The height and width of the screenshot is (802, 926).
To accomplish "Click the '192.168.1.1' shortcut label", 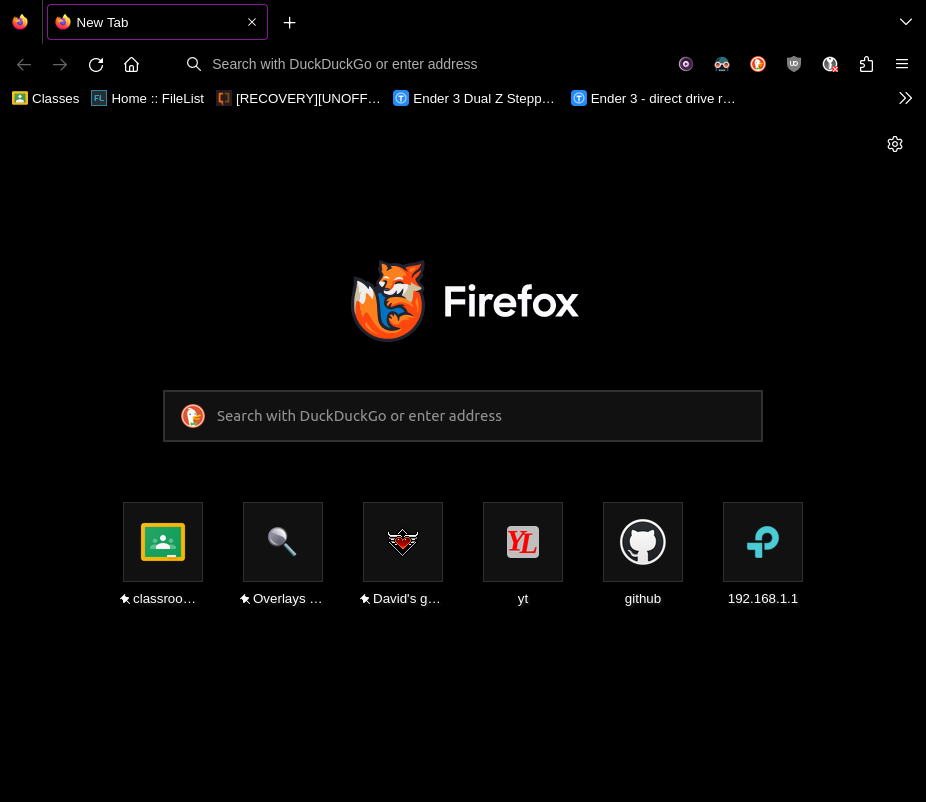I will click(x=762, y=599).
